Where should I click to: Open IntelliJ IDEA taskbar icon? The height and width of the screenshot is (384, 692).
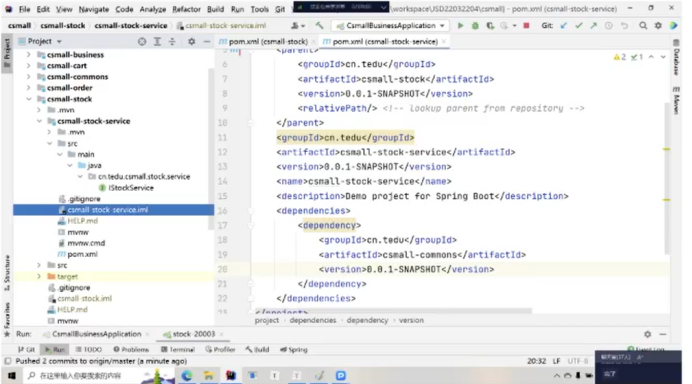231,376
